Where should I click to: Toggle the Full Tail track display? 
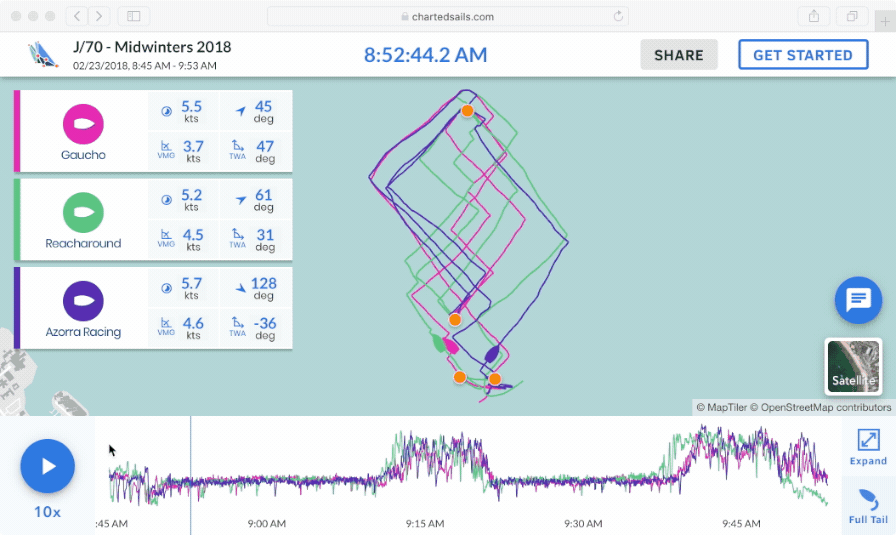point(867,505)
